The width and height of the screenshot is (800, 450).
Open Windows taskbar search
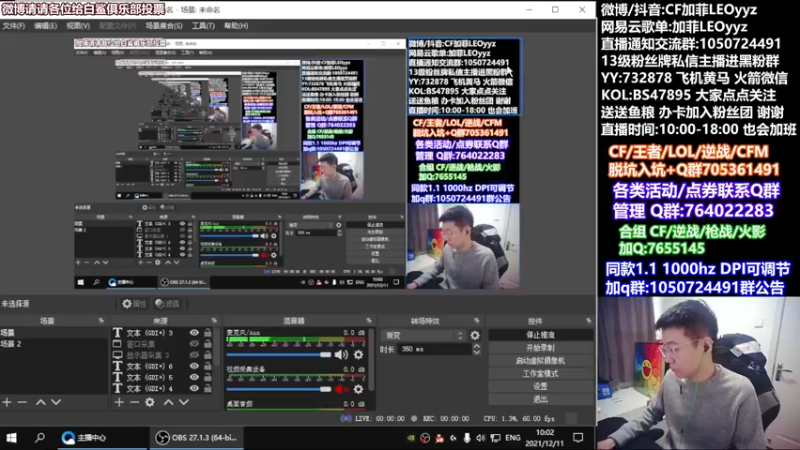tap(40, 438)
